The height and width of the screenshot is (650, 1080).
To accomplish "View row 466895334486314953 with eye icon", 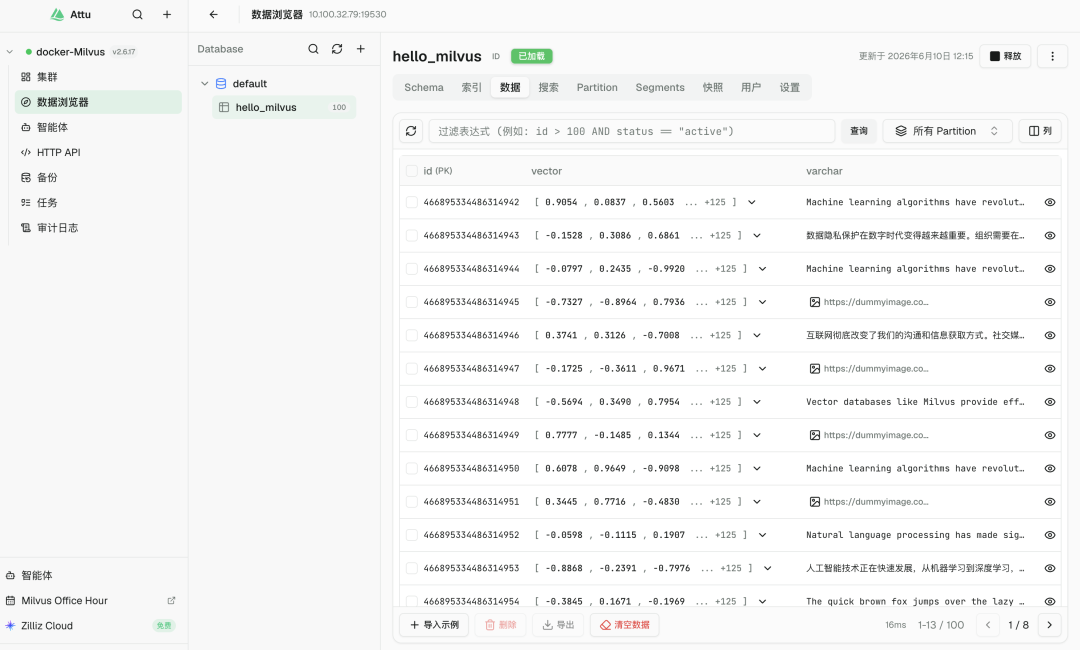I will [x=1050, y=569].
